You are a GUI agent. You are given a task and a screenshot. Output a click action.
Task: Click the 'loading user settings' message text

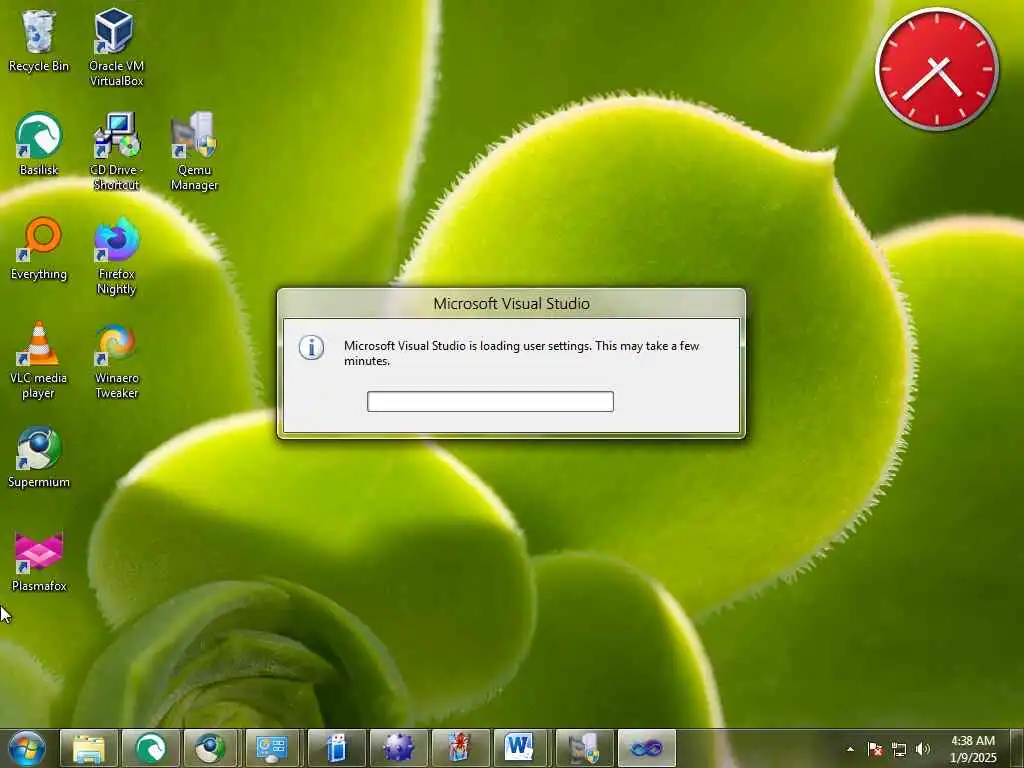point(521,353)
